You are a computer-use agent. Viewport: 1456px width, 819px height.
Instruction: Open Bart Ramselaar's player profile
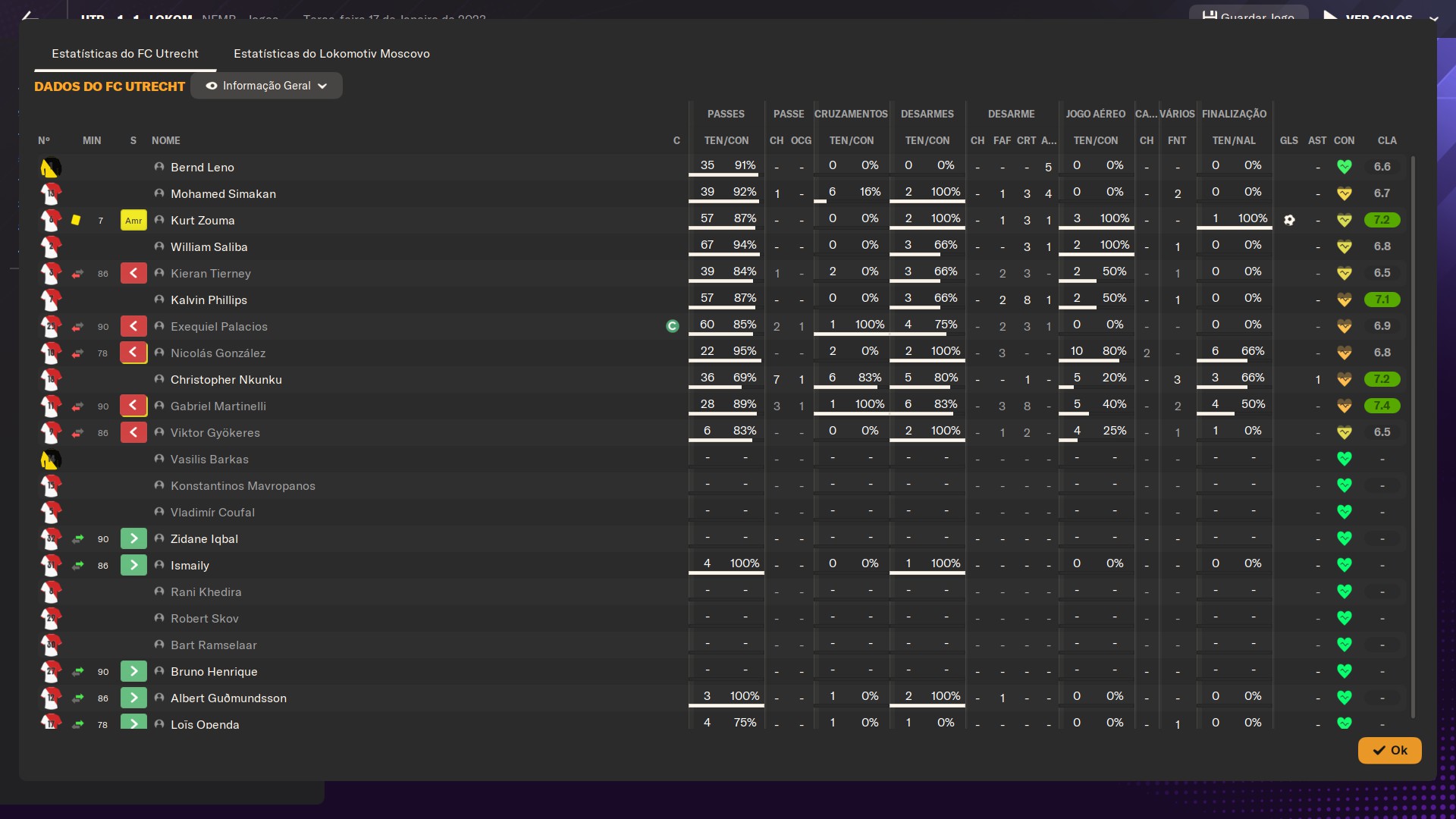click(x=213, y=645)
